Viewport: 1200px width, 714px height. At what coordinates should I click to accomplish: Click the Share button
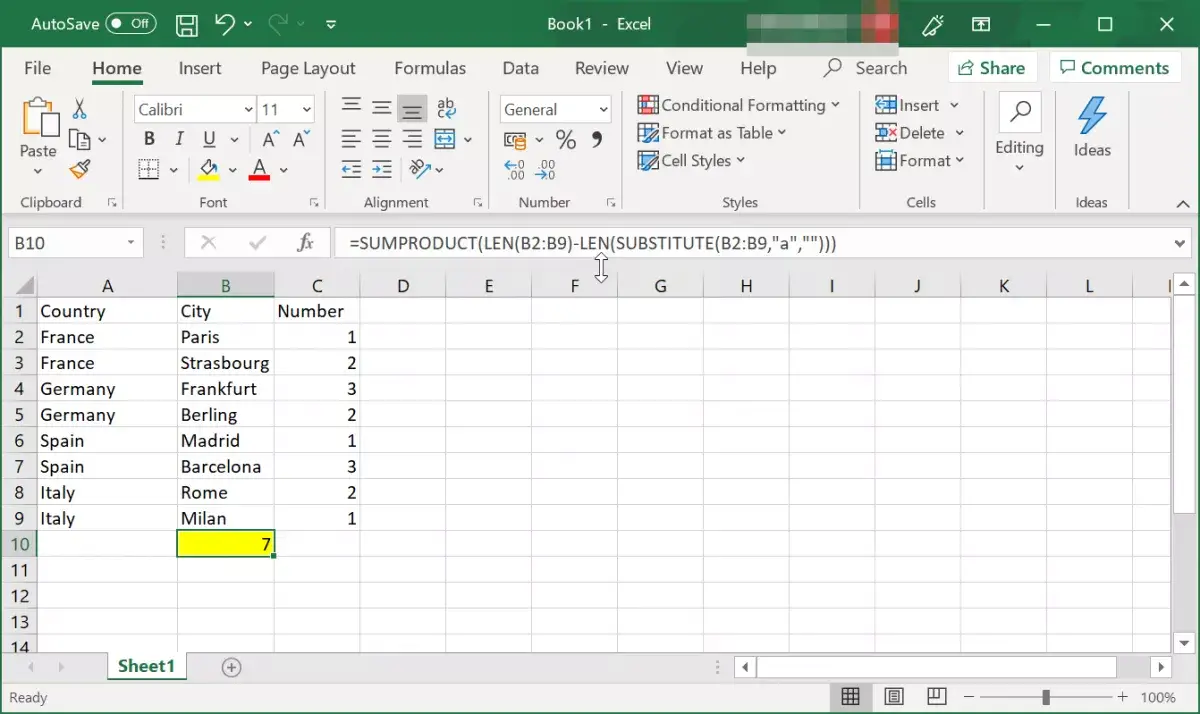coord(992,68)
